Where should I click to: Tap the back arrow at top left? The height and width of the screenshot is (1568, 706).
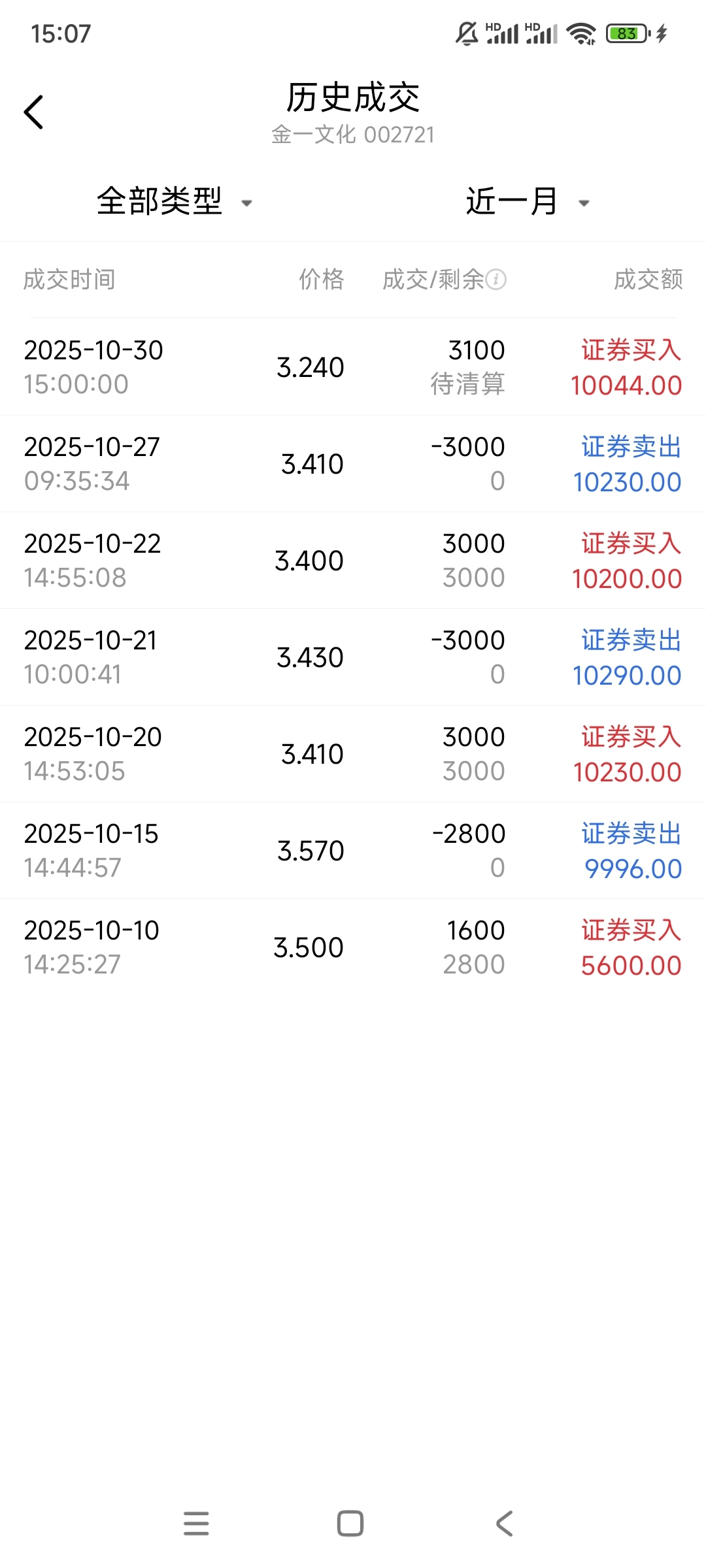pyautogui.click(x=34, y=112)
